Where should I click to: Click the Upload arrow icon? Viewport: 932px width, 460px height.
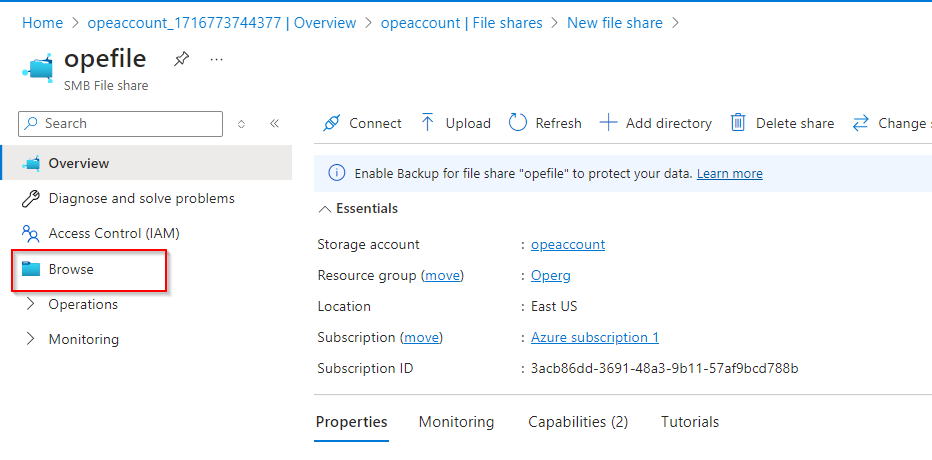point(427,123)
